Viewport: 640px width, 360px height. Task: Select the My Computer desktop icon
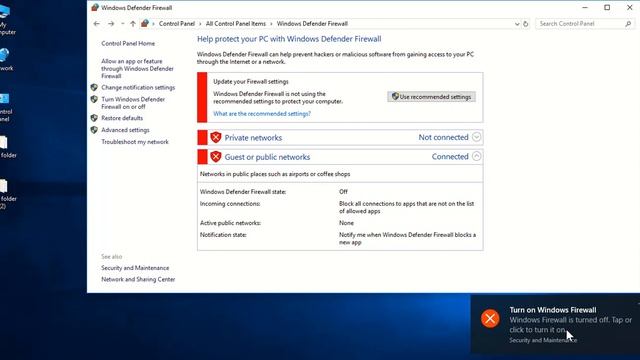[6, 20]
